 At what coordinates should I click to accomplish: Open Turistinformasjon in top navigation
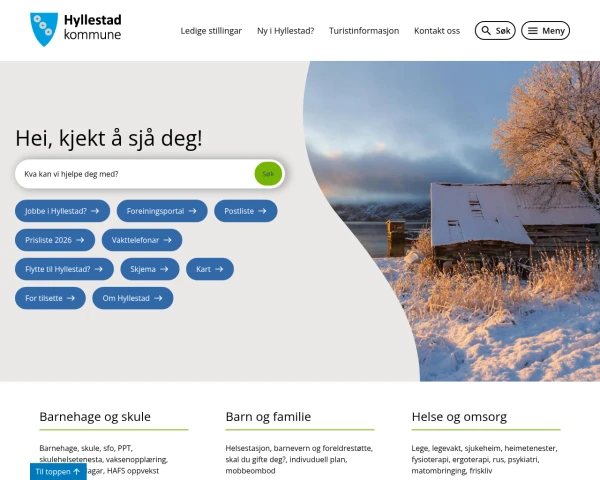(x=364, y=31)
